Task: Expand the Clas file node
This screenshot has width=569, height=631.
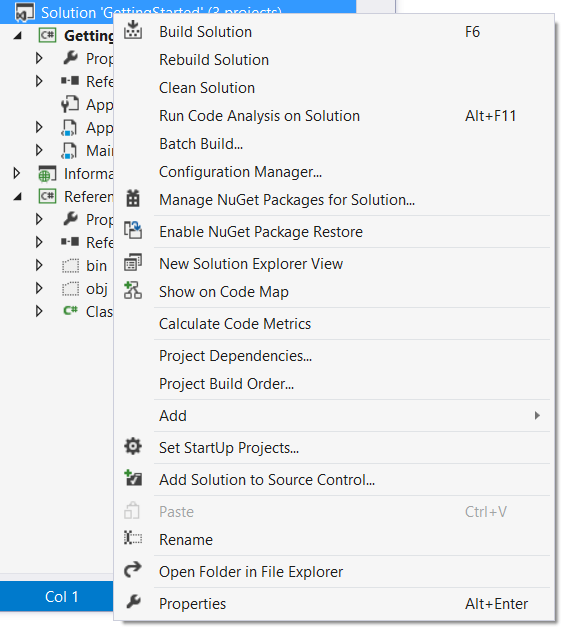Action: 39,311
